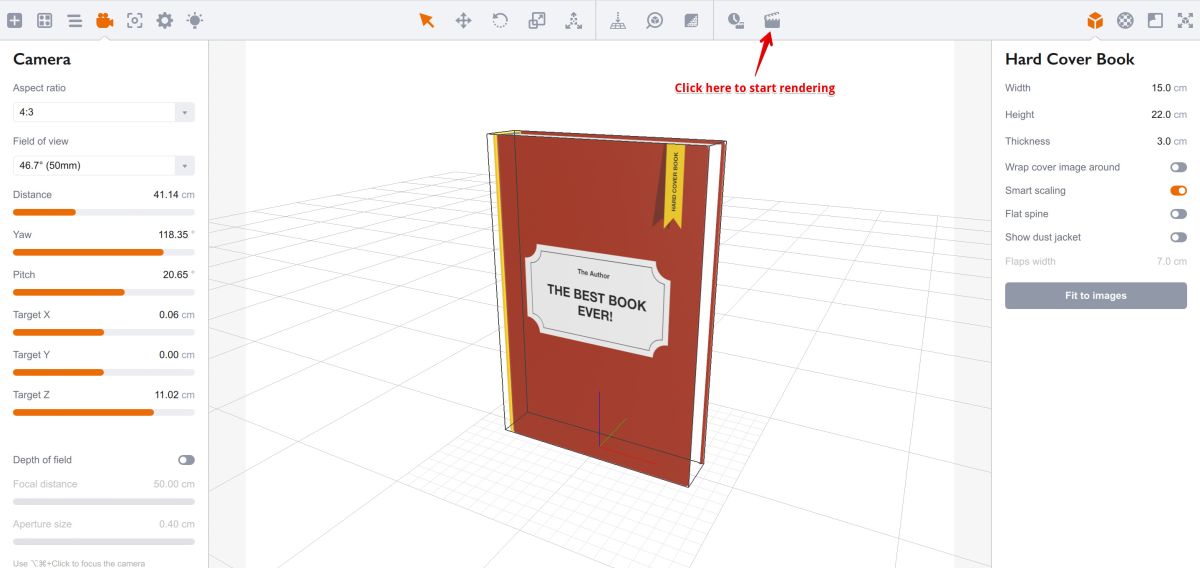
Task: Click the Focal distance slider
Action: (104, 501)
